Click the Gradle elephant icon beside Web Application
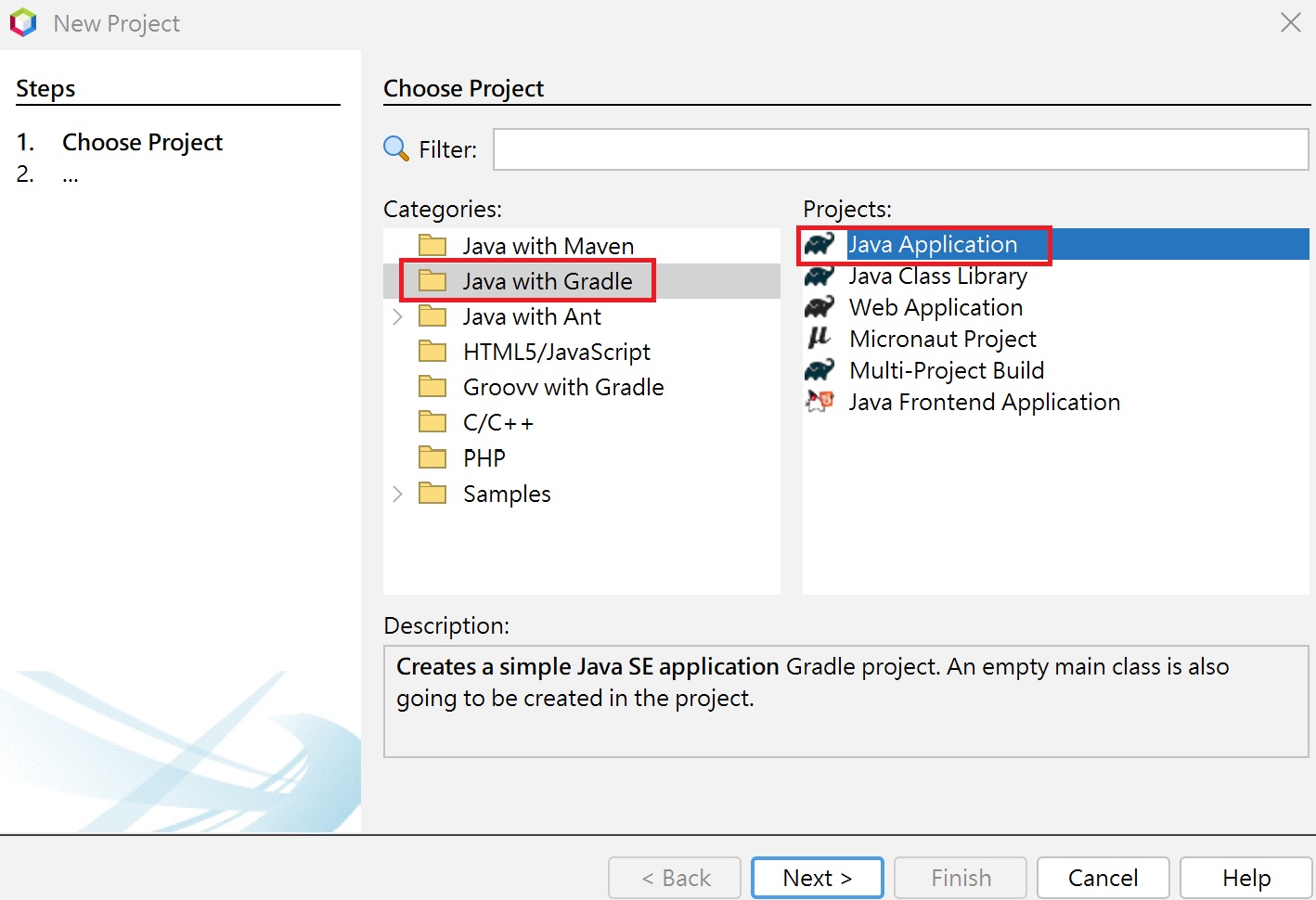This screenshot has width=1316, height=900. (x=819, y=307)
